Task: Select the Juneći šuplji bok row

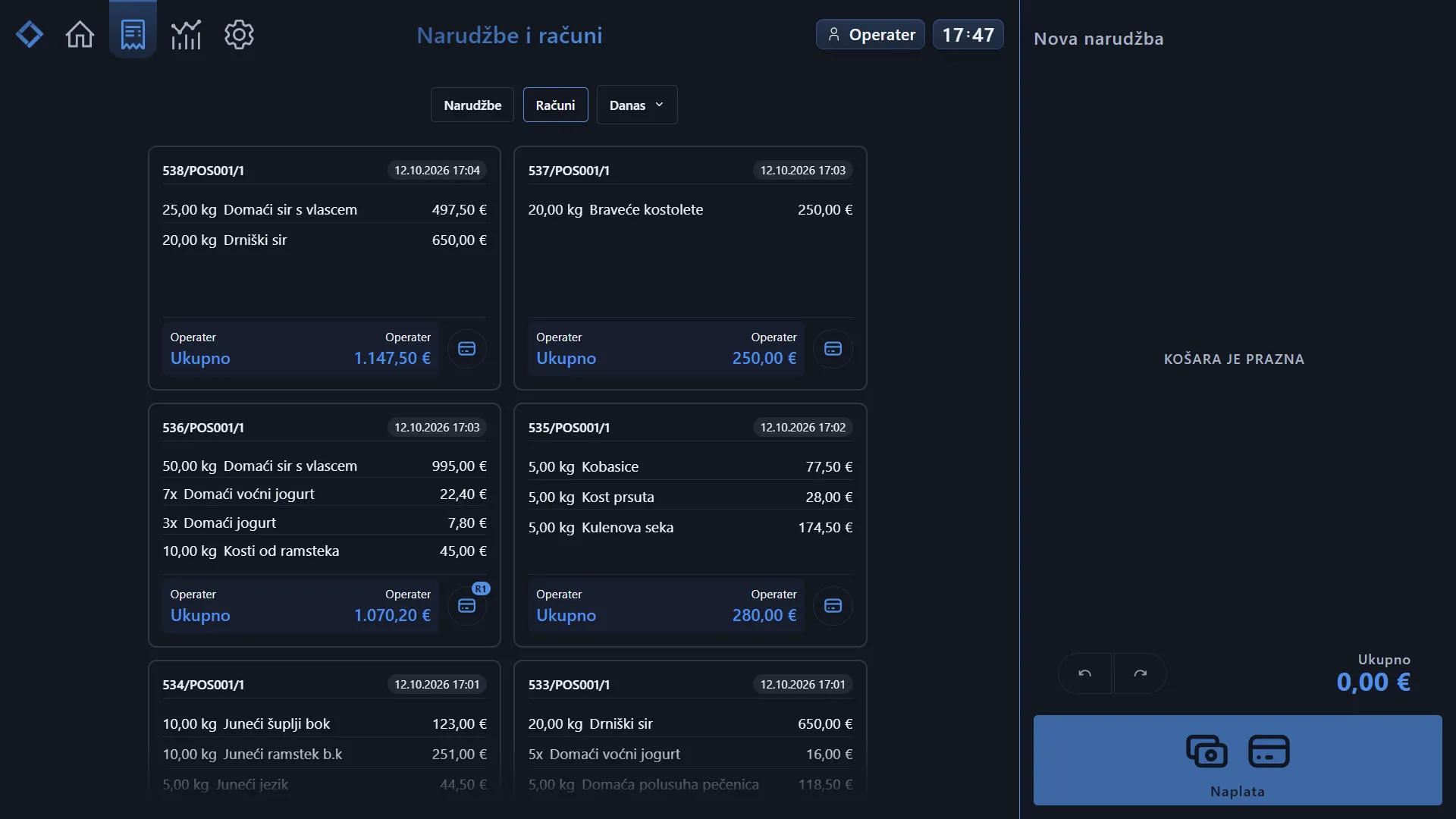Action: [x=325, y=724]
